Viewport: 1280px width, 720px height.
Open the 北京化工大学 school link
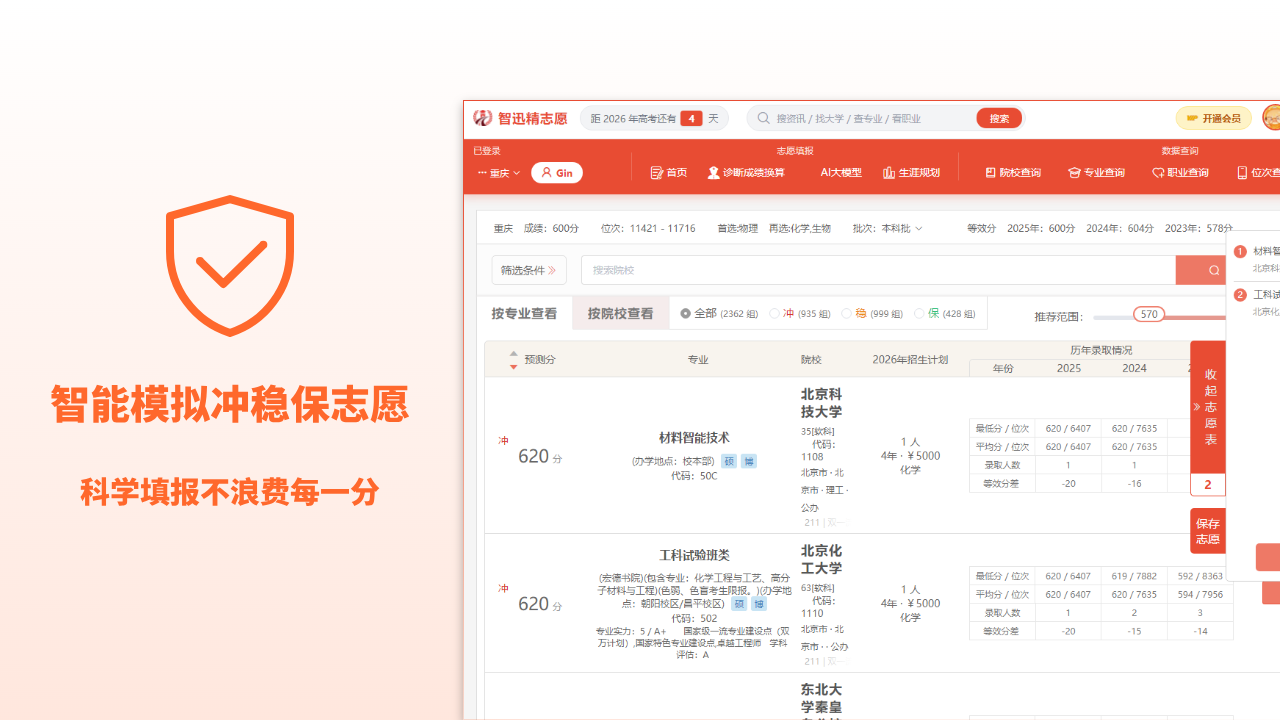[x=822, y=560]
